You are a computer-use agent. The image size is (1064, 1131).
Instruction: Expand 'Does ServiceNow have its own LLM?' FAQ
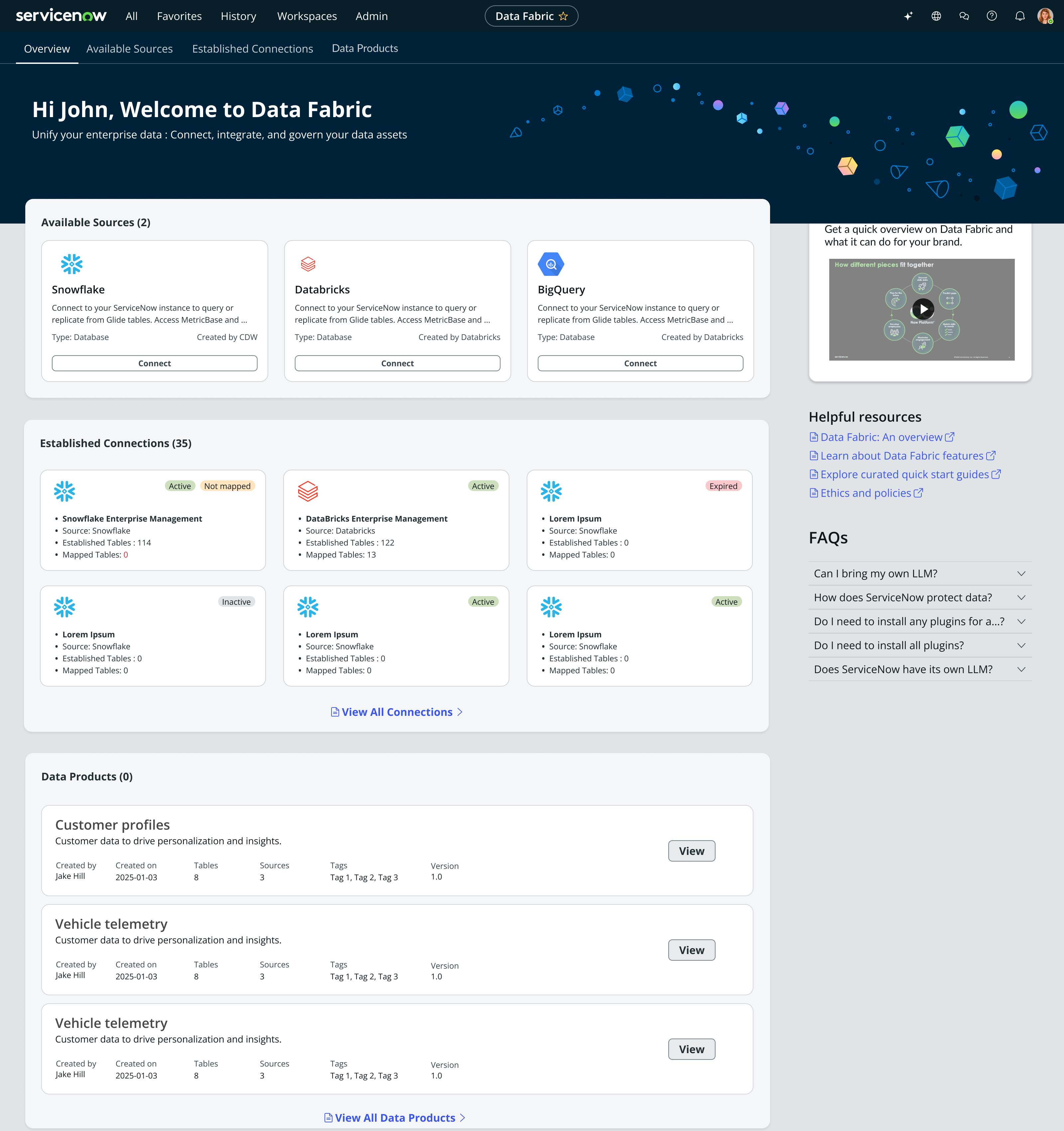coord(920,669)
